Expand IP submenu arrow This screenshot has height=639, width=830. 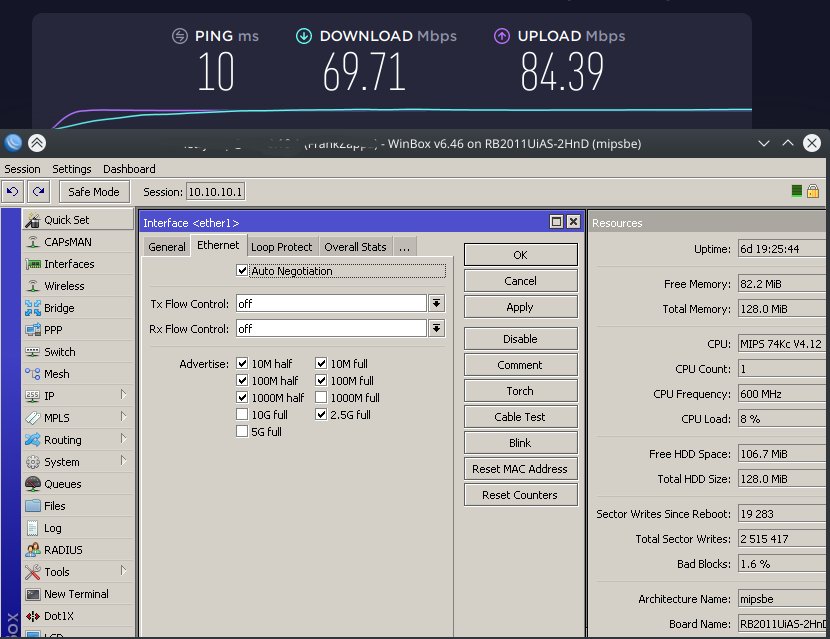tap(123, 394)
